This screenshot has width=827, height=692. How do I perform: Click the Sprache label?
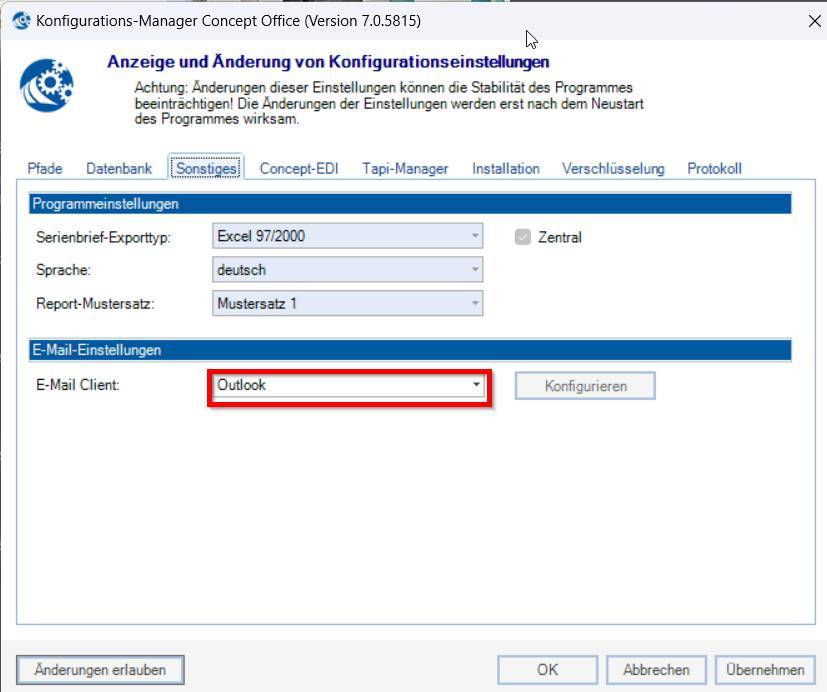[x=63, y=270]
